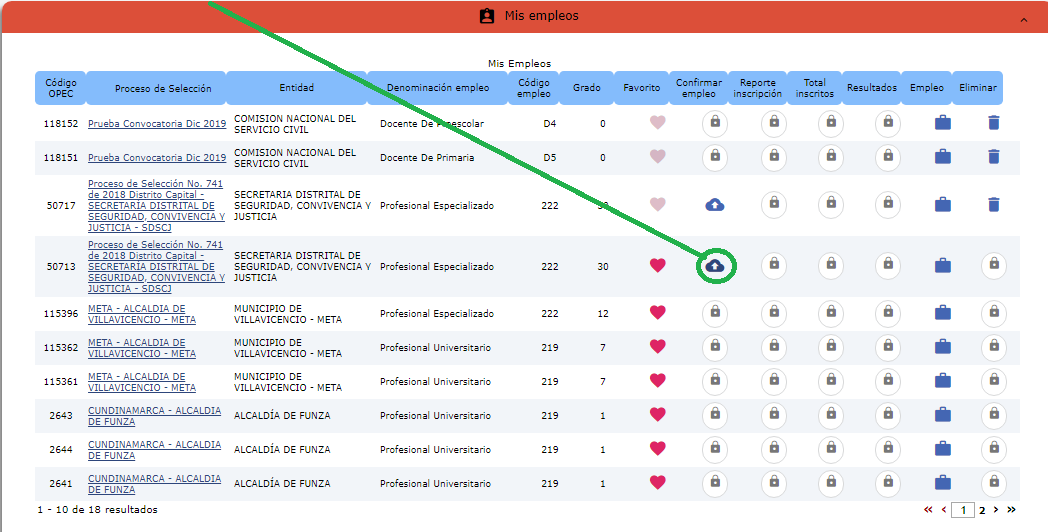Click locked Reporte inscripción icon for OPEC 115362

(773, 347)
